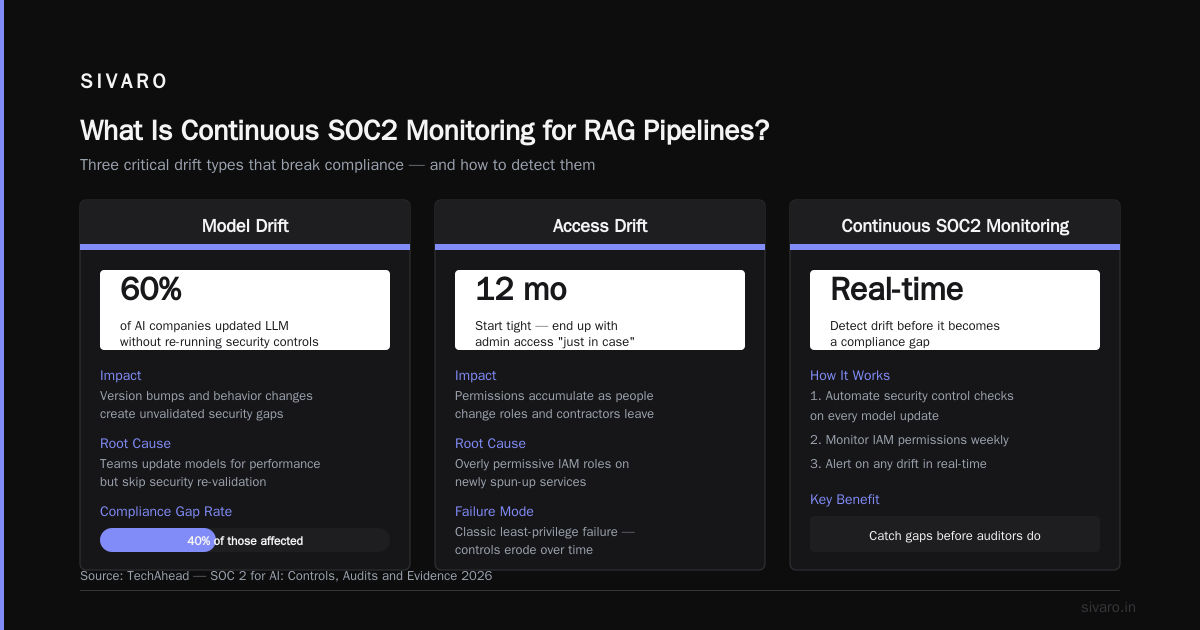Select the Access Drift card header
This screenshot has width=1200, height=630.
click(x=600, y=226)
